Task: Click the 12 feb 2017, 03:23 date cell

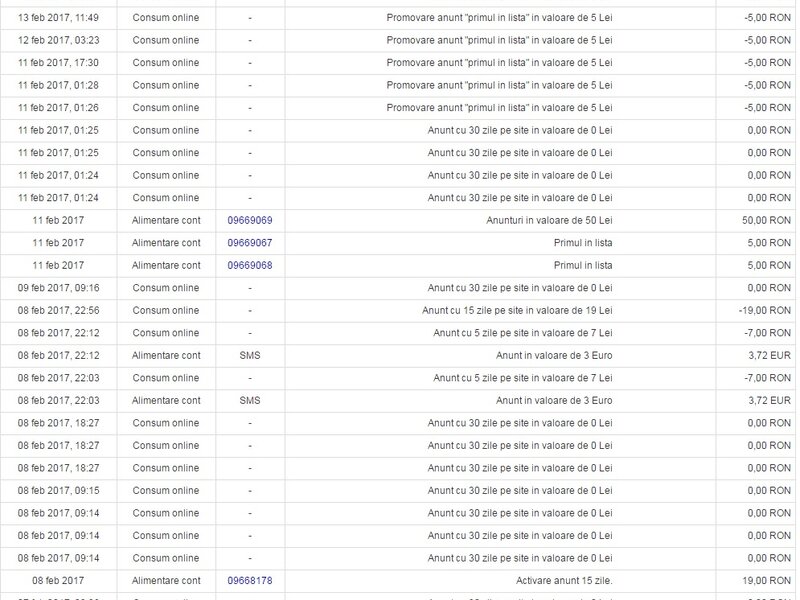Action: (x=58, y=40)
